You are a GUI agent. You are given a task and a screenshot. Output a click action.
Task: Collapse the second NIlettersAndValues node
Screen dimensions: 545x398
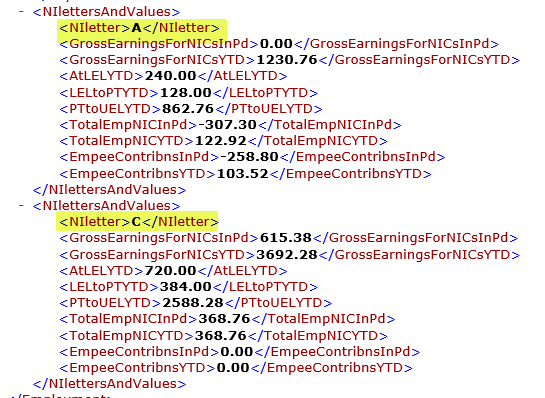click(22, 206)
